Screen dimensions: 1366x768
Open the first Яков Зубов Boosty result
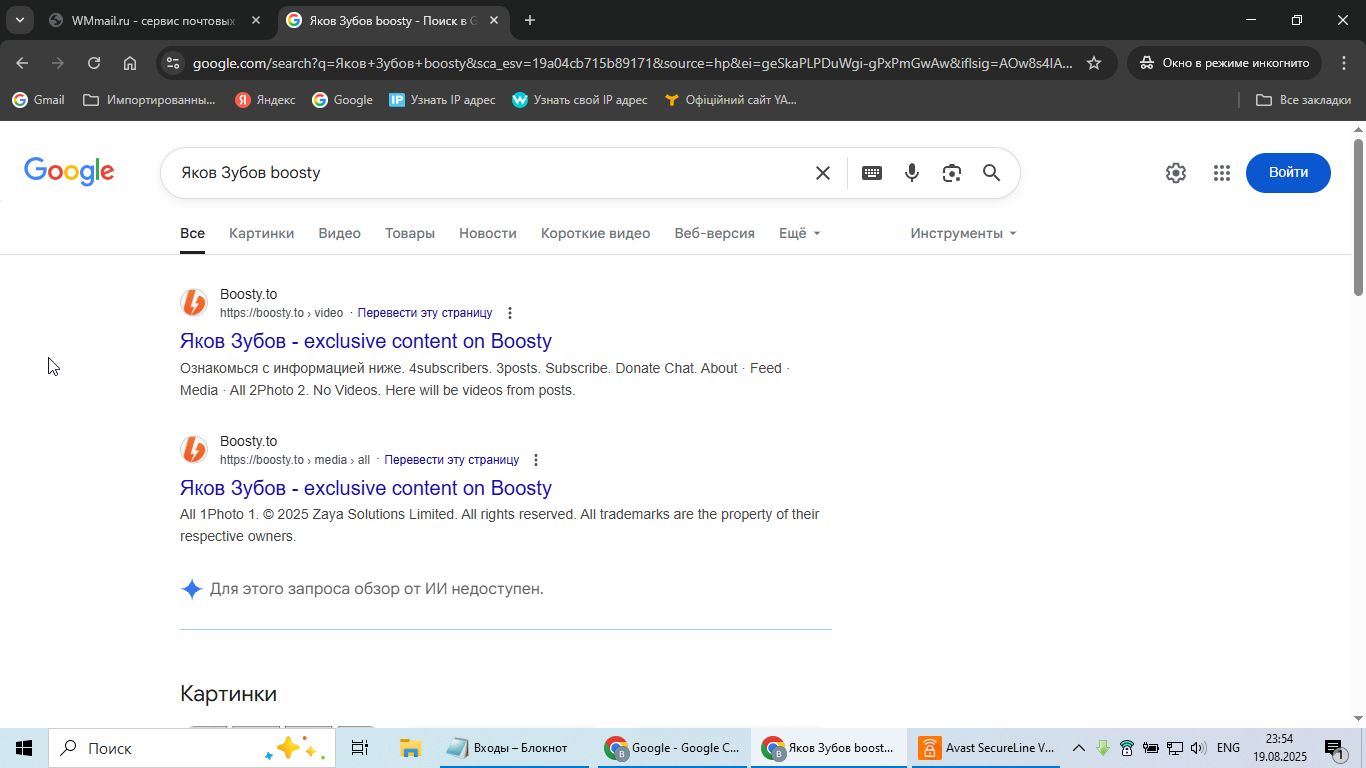point(366,341)
